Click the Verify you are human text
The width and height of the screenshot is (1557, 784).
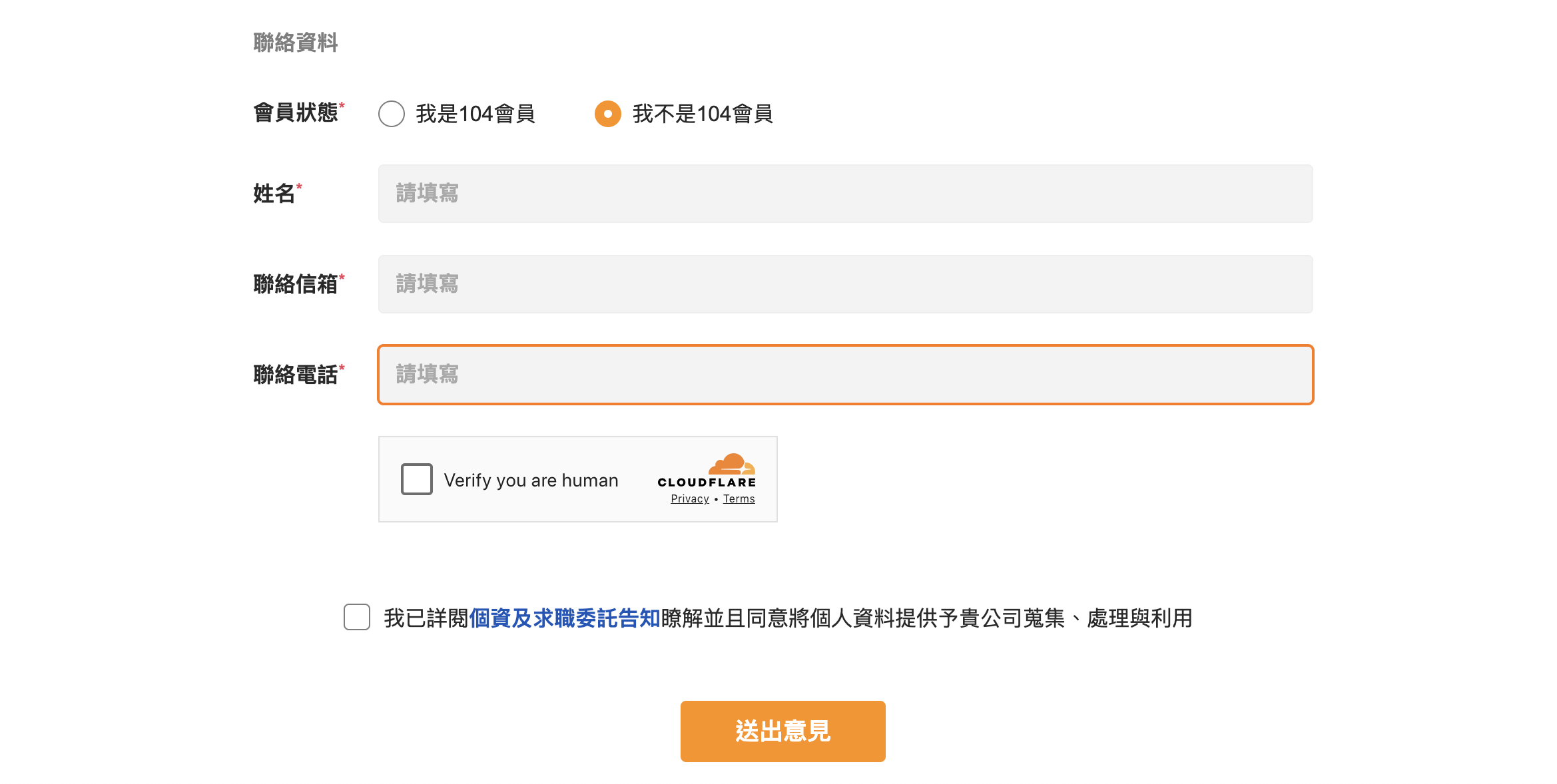click(x=531, y=481)
